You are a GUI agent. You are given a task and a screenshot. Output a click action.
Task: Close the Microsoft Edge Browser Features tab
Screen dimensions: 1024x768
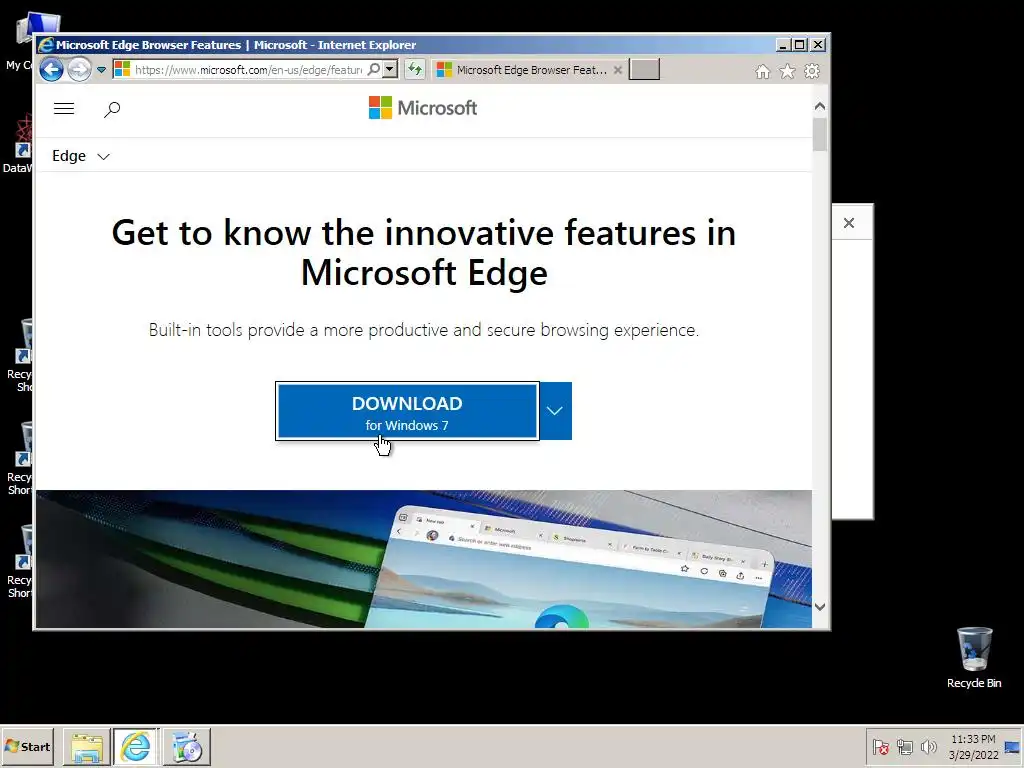pyautogui.click(x=617, y=70)
